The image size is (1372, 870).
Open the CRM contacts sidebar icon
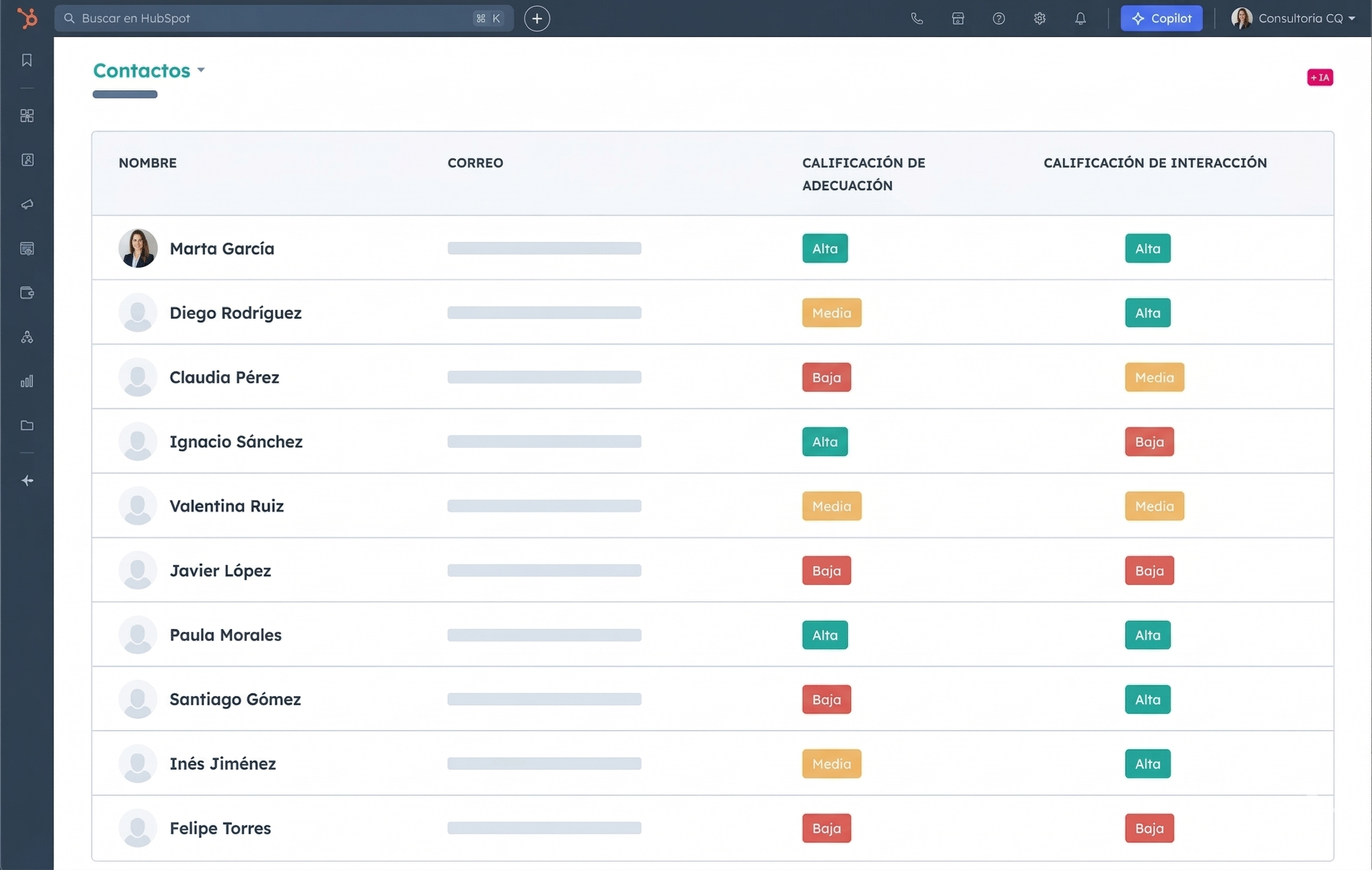(x=27, y=160)
